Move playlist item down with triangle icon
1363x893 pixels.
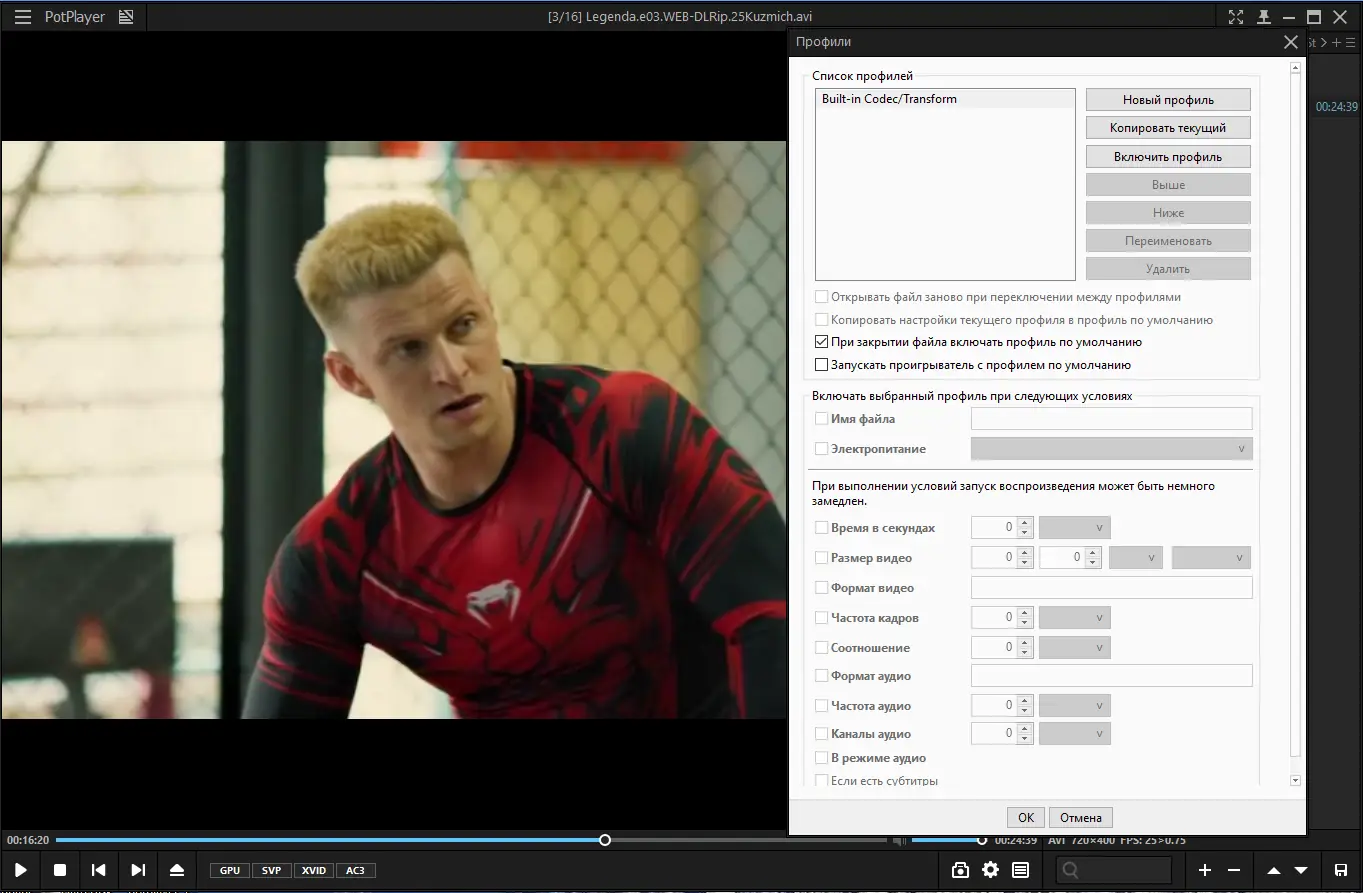(x=1301, y=870)
